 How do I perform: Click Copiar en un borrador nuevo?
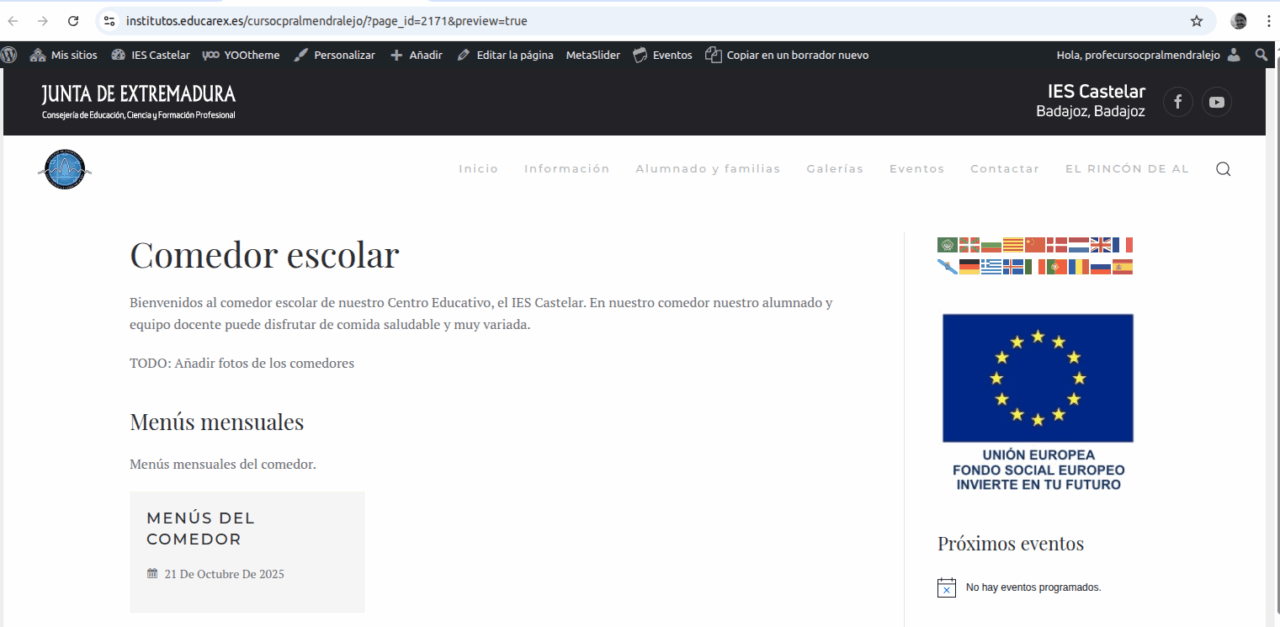(787, 55)
